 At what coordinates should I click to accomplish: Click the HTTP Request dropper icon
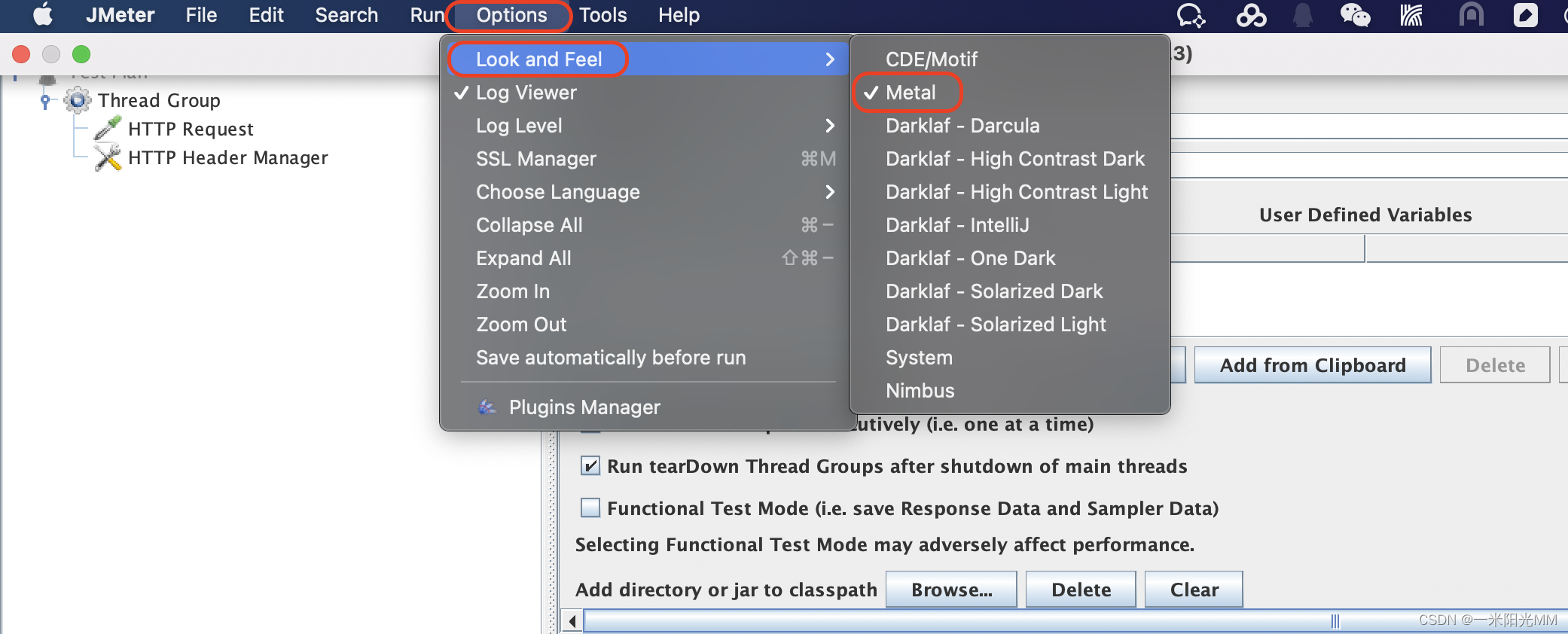(x=108, y=129)
